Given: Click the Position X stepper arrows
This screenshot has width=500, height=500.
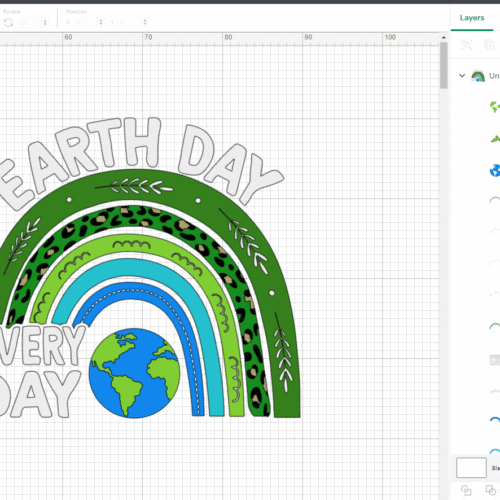Looking at the screenshot, I should click(101, 22).
